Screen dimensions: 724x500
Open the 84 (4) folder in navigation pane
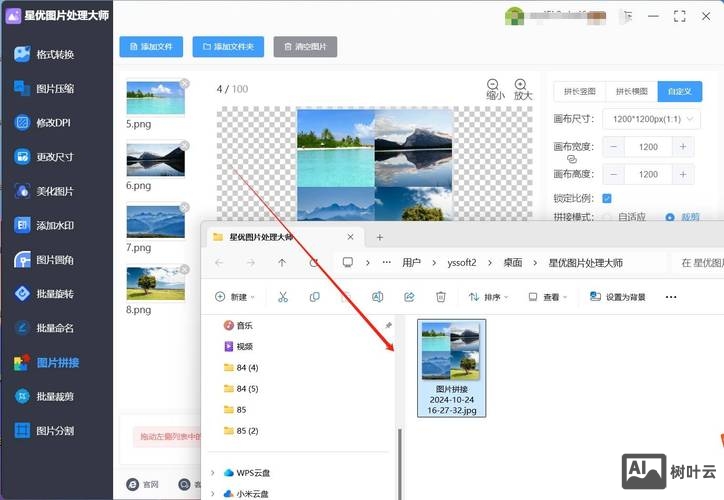point(241,367)
